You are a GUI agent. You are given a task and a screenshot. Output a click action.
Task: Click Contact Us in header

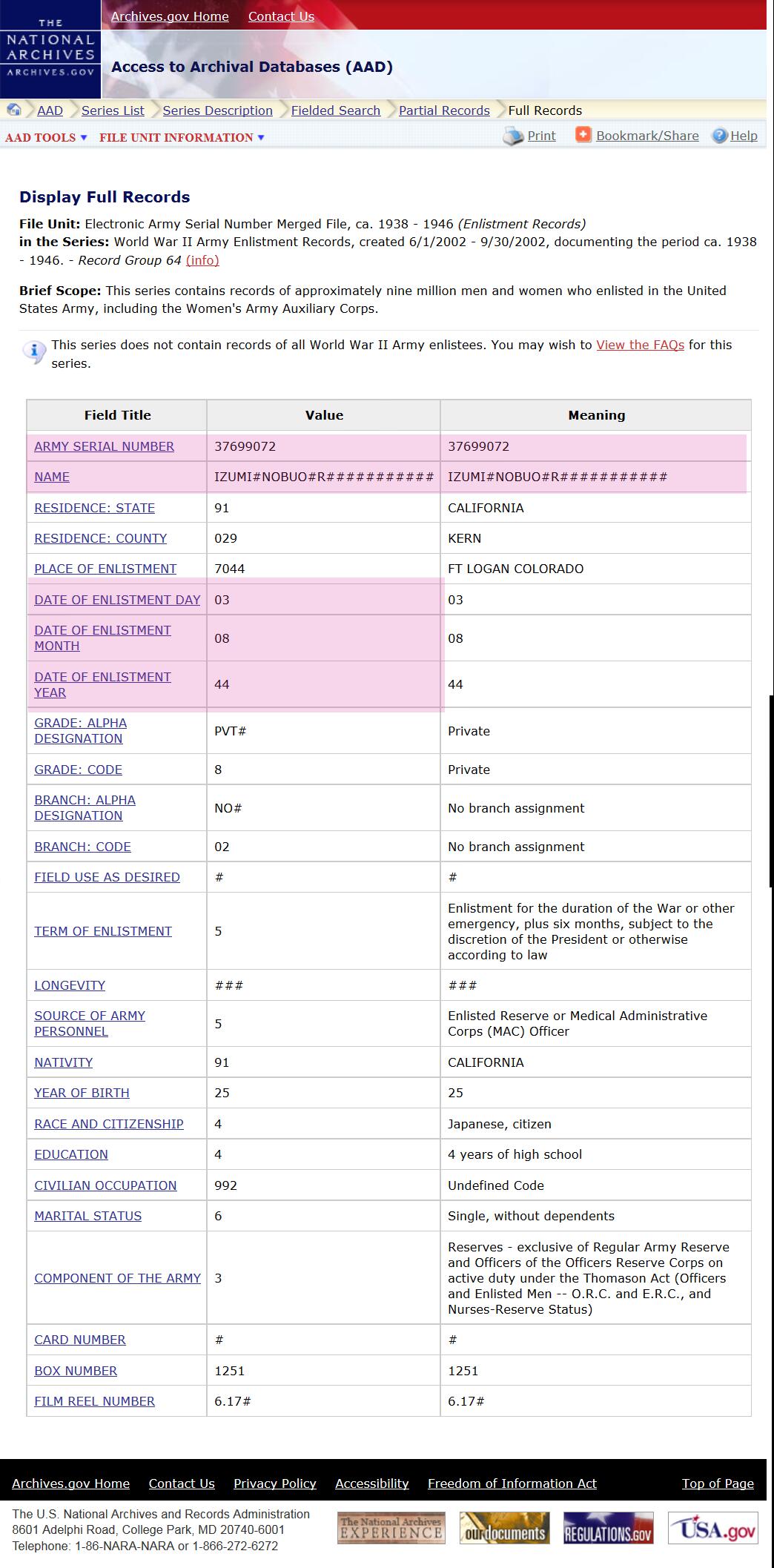coord(281,16)
